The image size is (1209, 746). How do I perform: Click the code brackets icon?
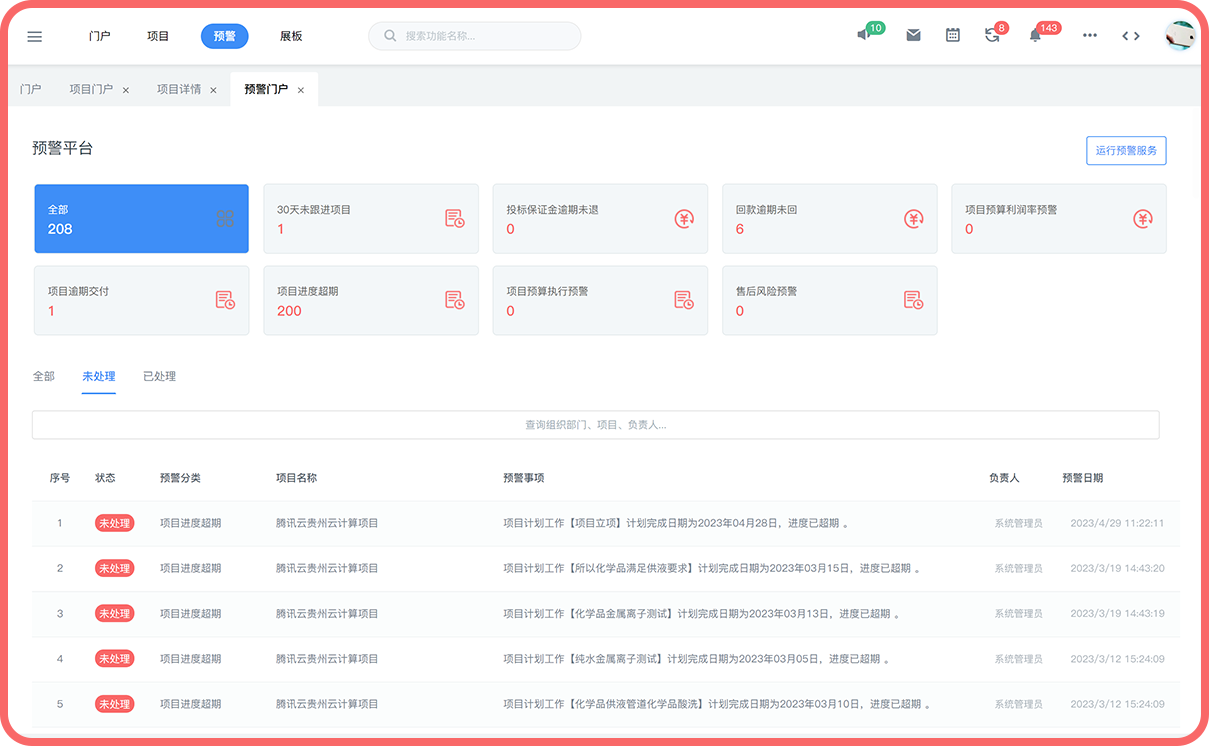click(1130, 36)
